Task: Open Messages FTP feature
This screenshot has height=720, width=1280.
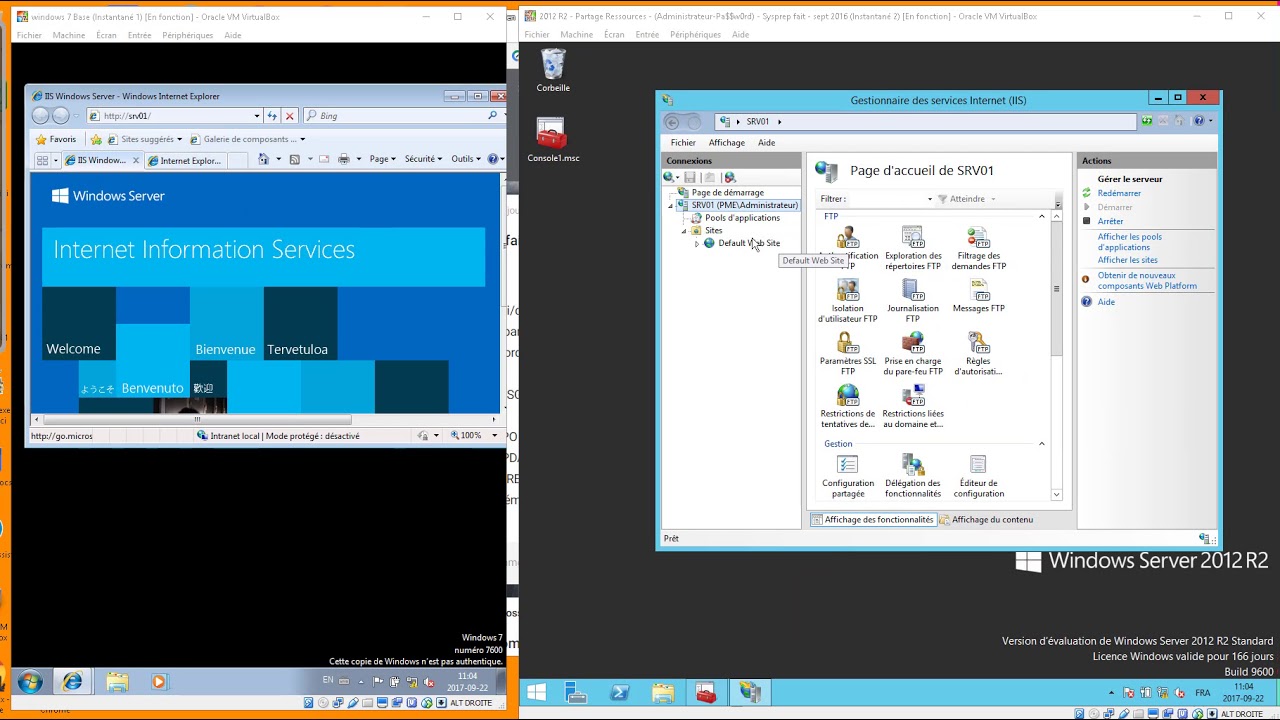Action: 978,296
